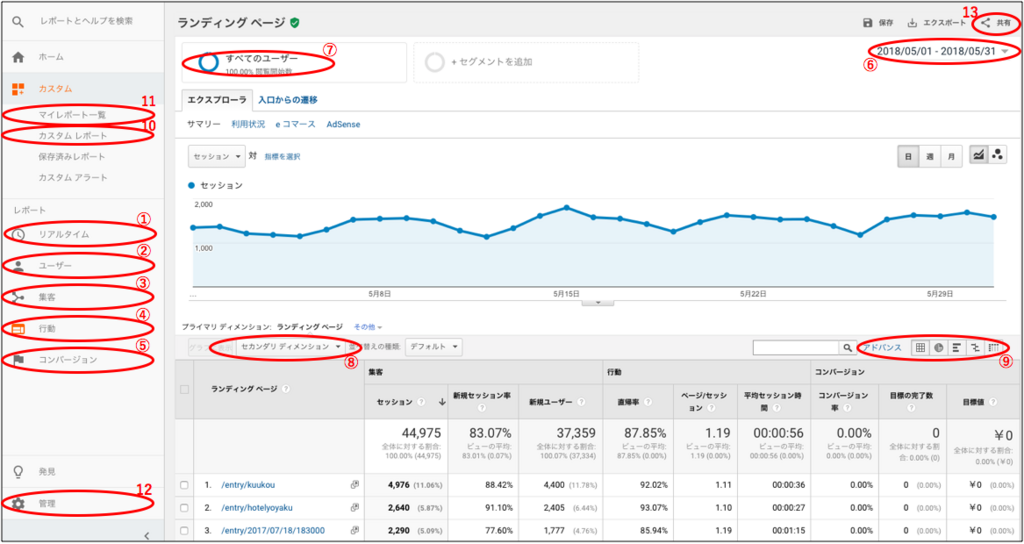Click the エクスポート download icon
1024x544 pixels.
click(912, 23)
